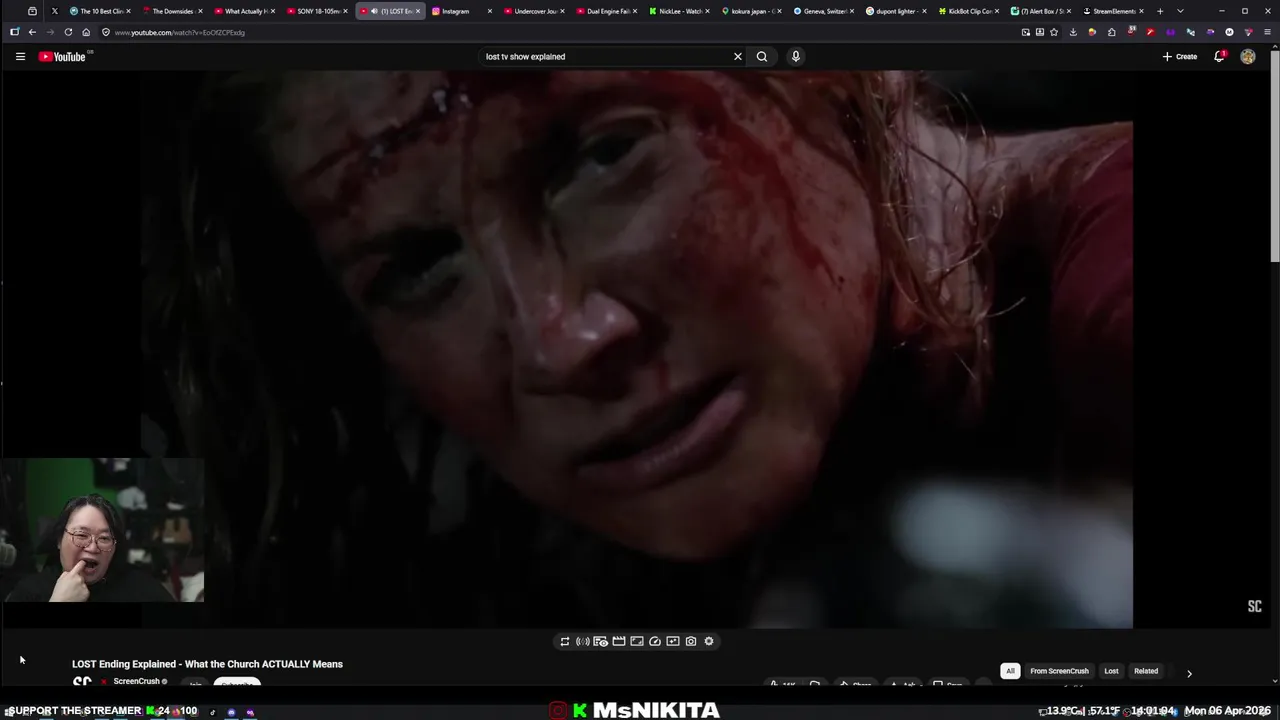Click the ScreenCrush channel name
The image size is (1280, 720).
(x=138, y=682)
